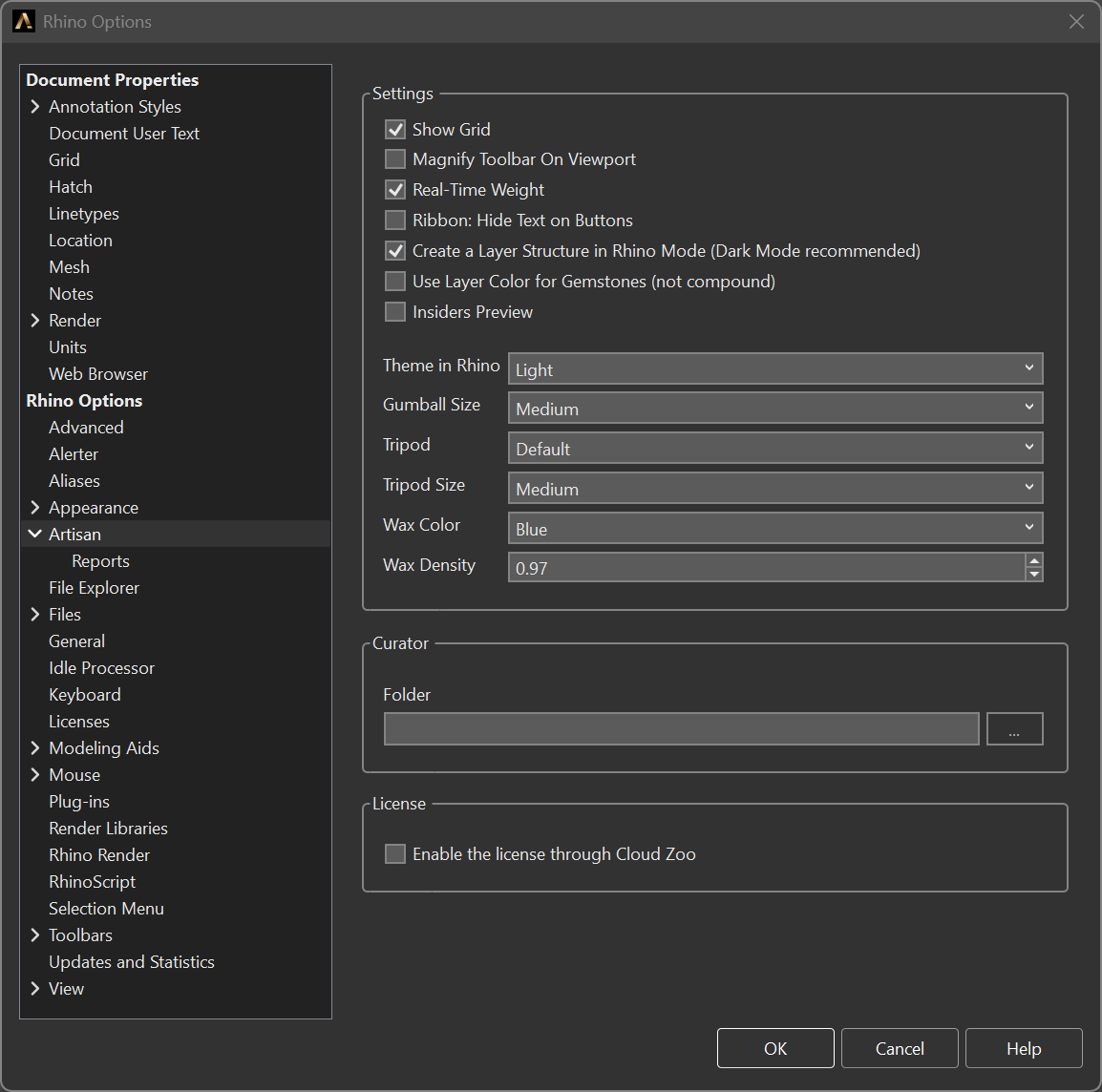Open the Tripod Size dropdown

(775, 488)
